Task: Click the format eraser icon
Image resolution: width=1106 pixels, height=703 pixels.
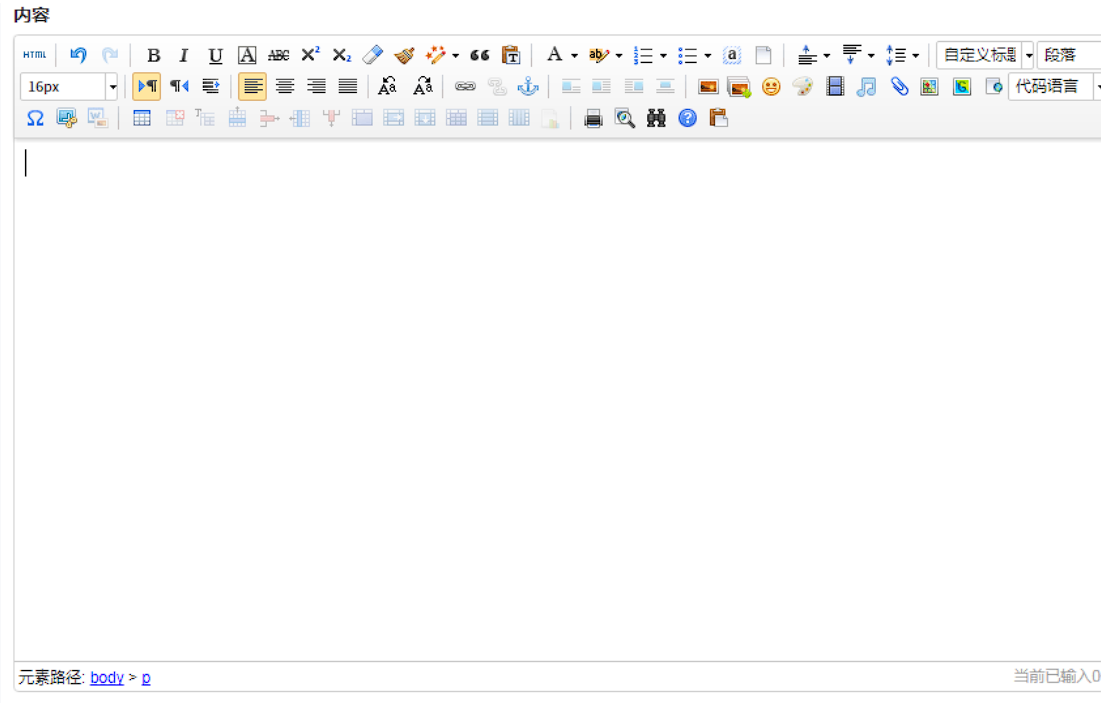Action: click(x=373, y=55)
